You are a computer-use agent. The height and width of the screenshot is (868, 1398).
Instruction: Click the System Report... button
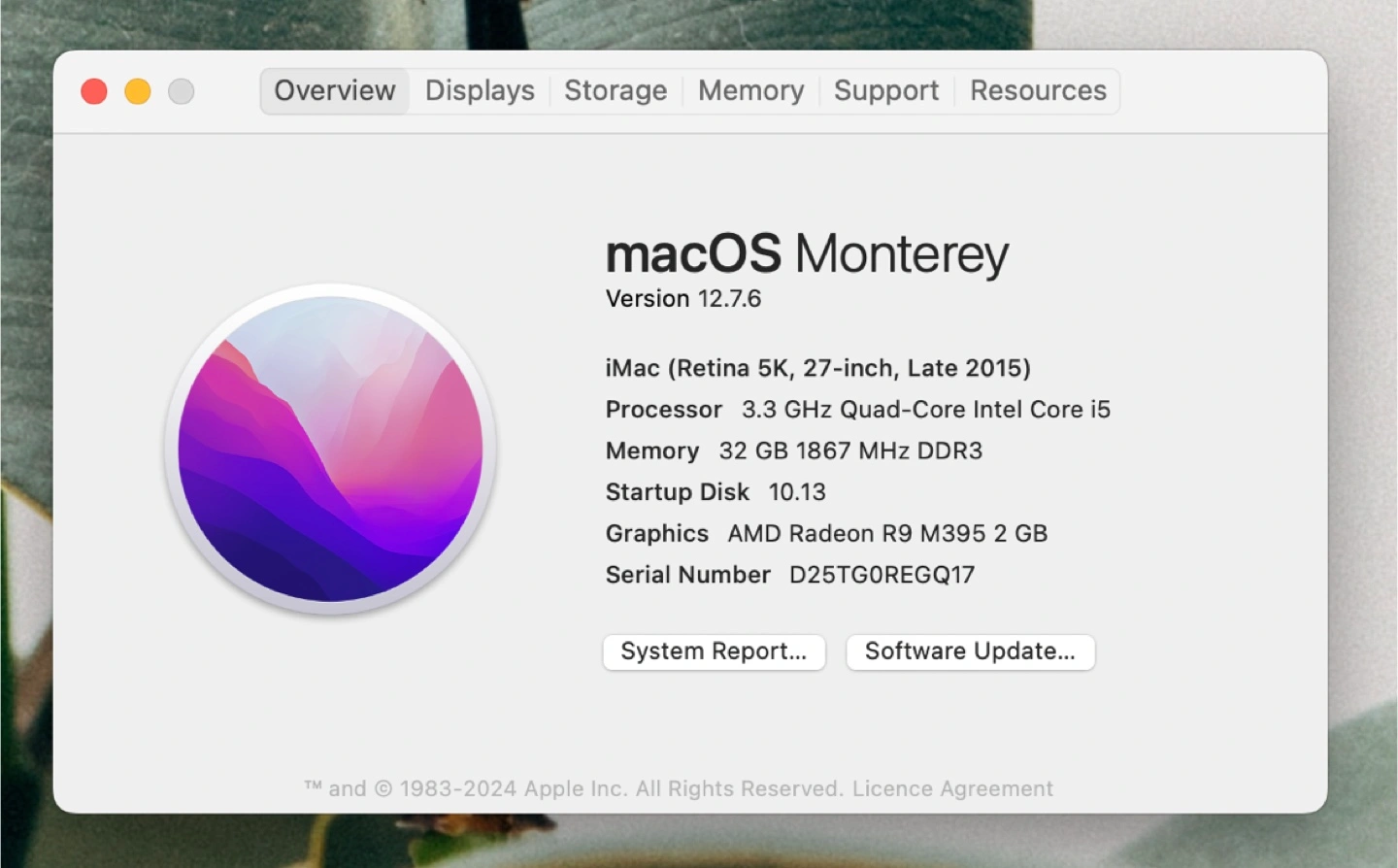point(714,651)
